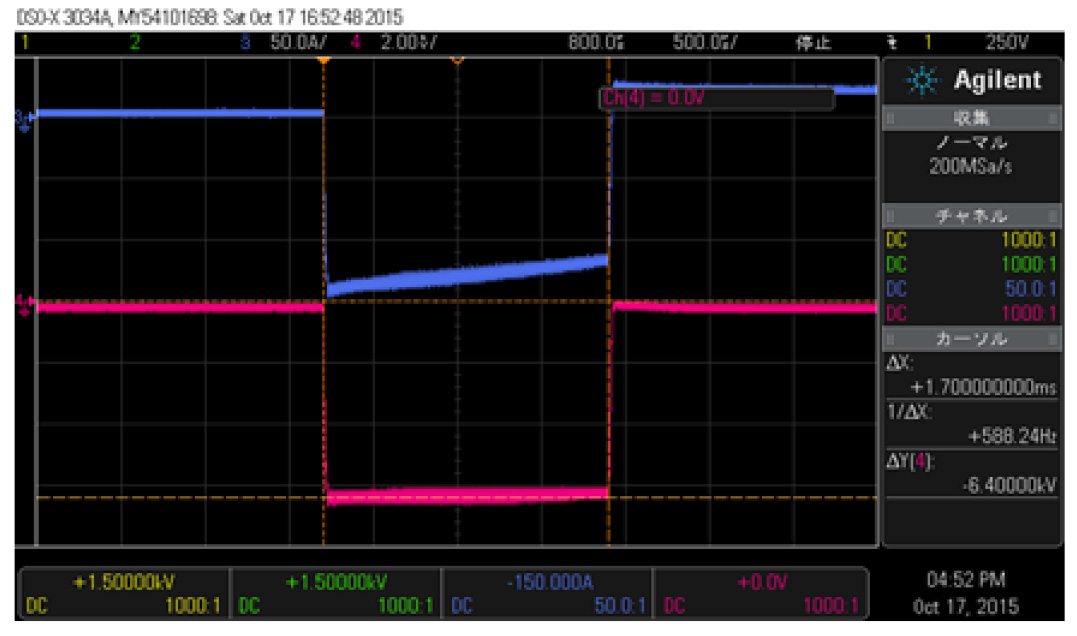Screen dimensions: 1077x636
Task: Expand the チャネル channel panel header
Action: coord(971,216)
